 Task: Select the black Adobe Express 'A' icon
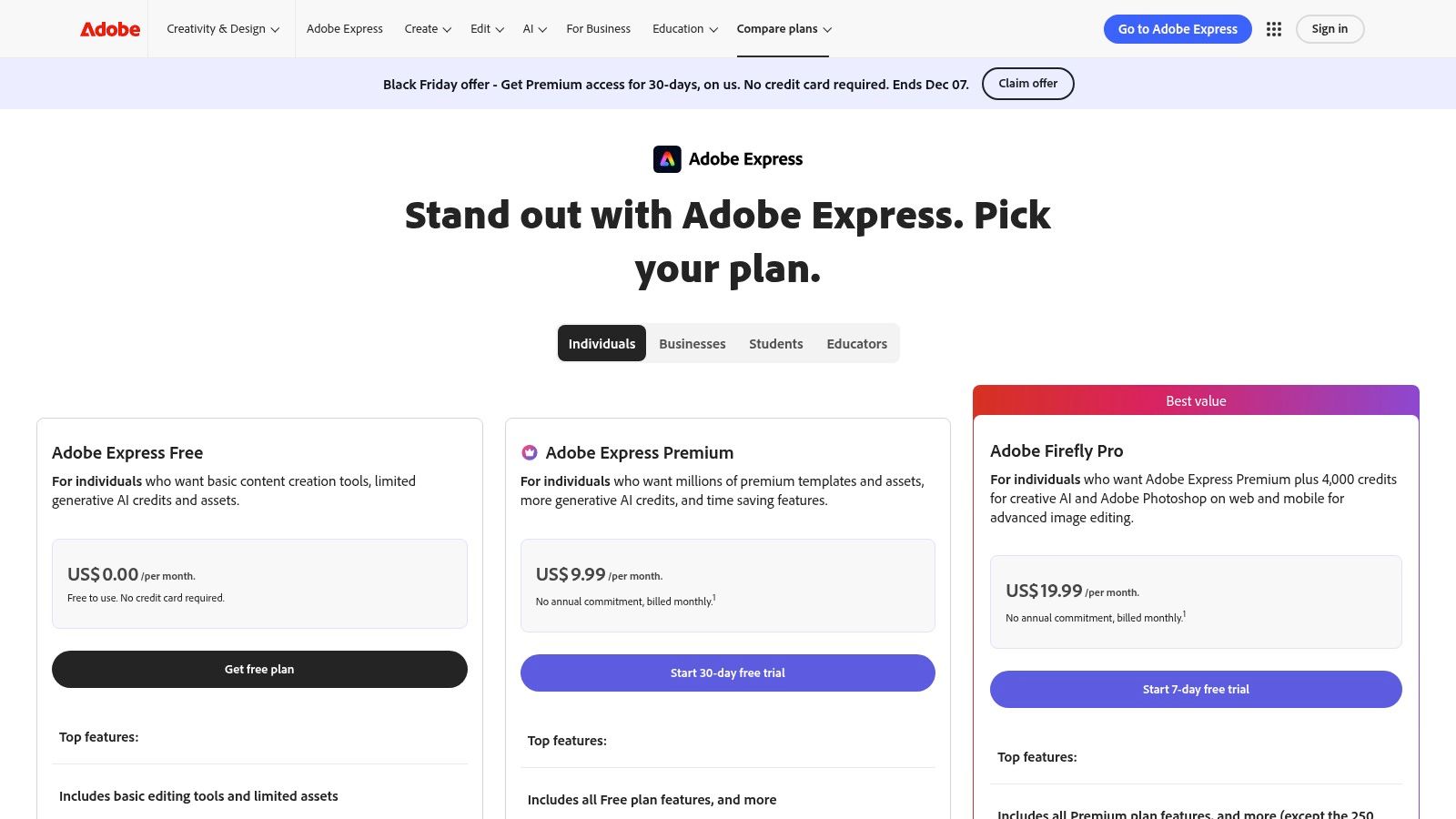coord(668,158)
